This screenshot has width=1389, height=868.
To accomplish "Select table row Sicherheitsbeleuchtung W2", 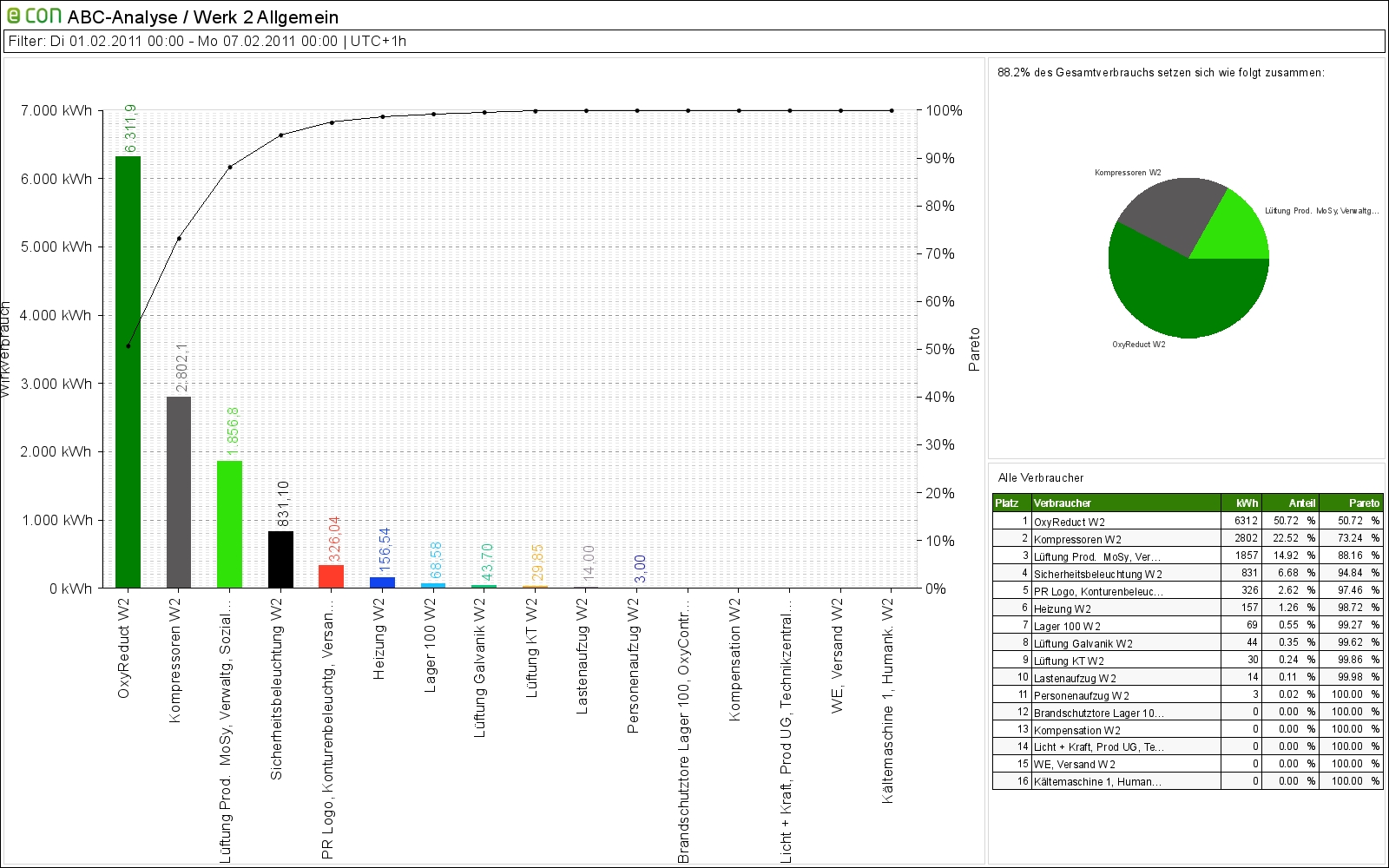I will pos(1188,573).
